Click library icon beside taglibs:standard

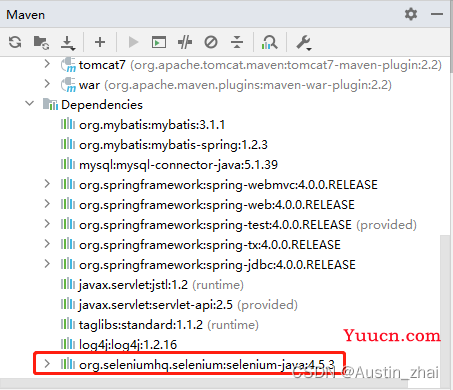(x=68, y=324)
